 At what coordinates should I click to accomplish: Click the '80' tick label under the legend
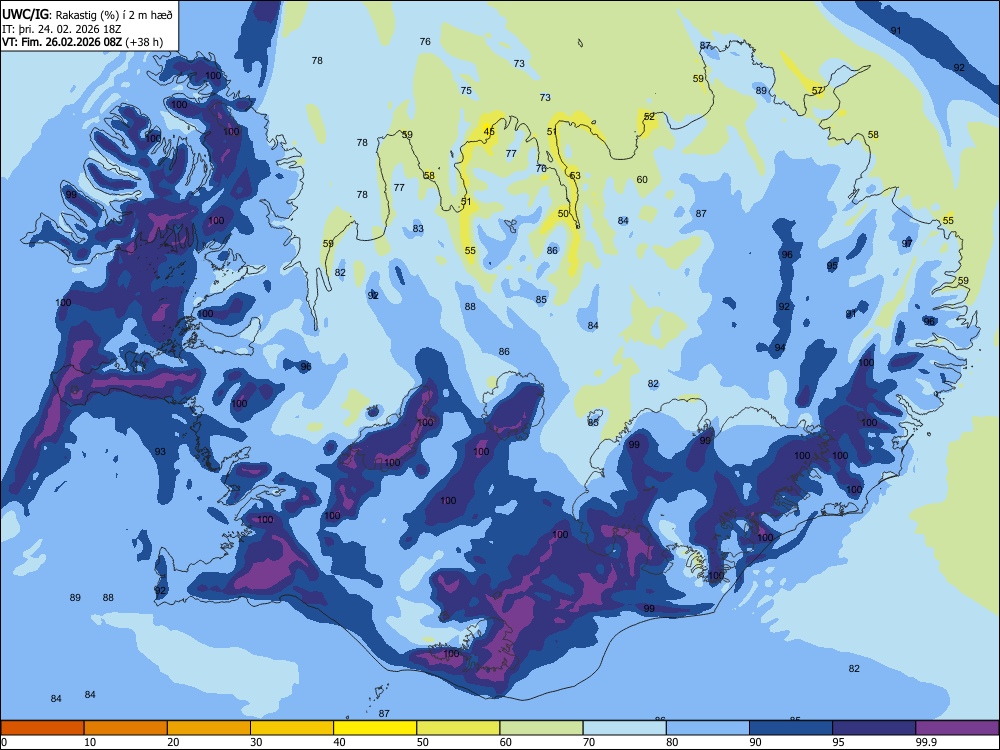coord(672,742)
